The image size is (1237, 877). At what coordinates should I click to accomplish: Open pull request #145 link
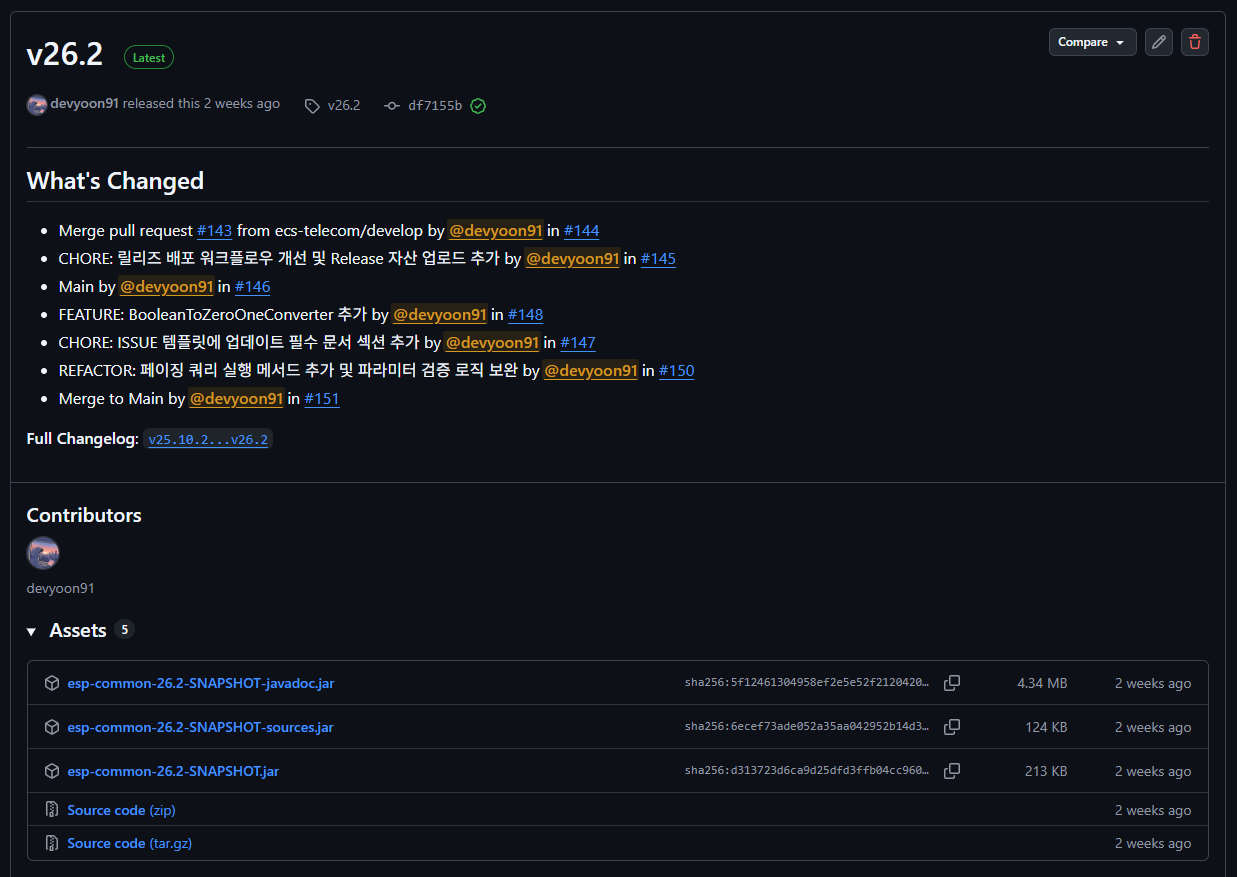tap(658, 259)
